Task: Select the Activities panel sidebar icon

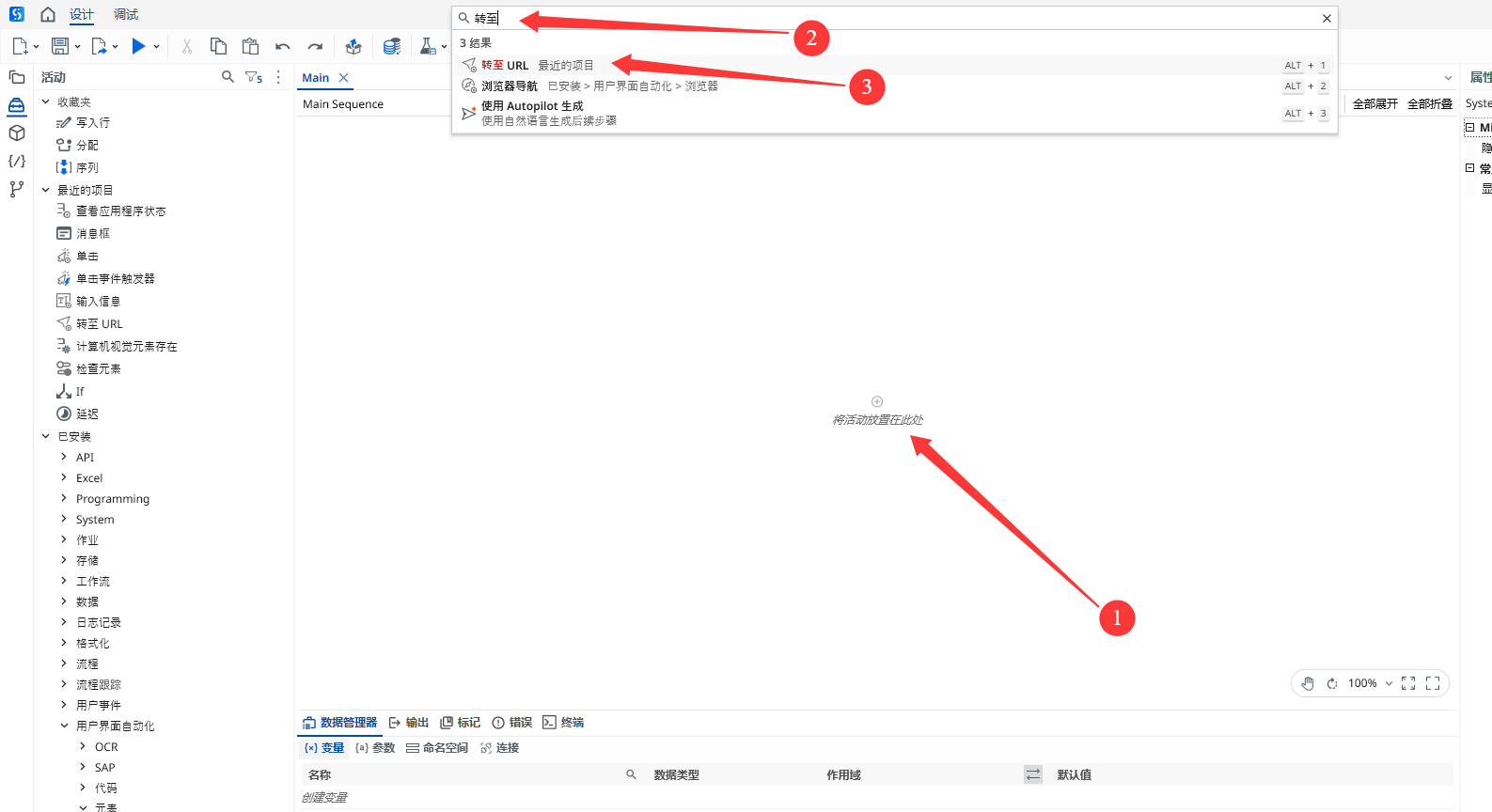Action: click(17, 105)
